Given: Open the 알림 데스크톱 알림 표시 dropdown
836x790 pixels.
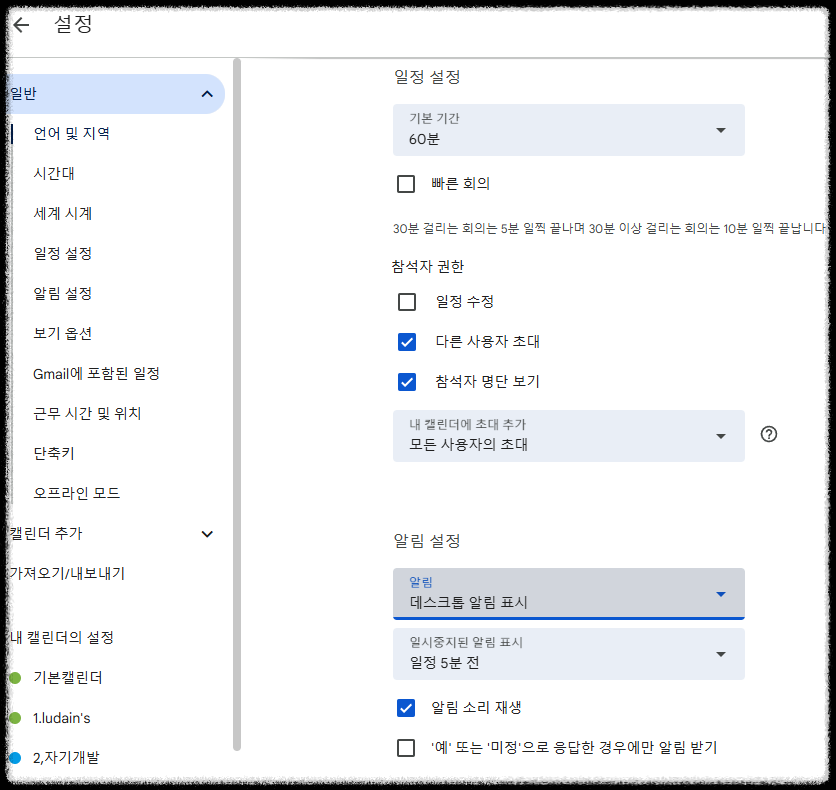Looking at the screenshot, I should 568,594.
